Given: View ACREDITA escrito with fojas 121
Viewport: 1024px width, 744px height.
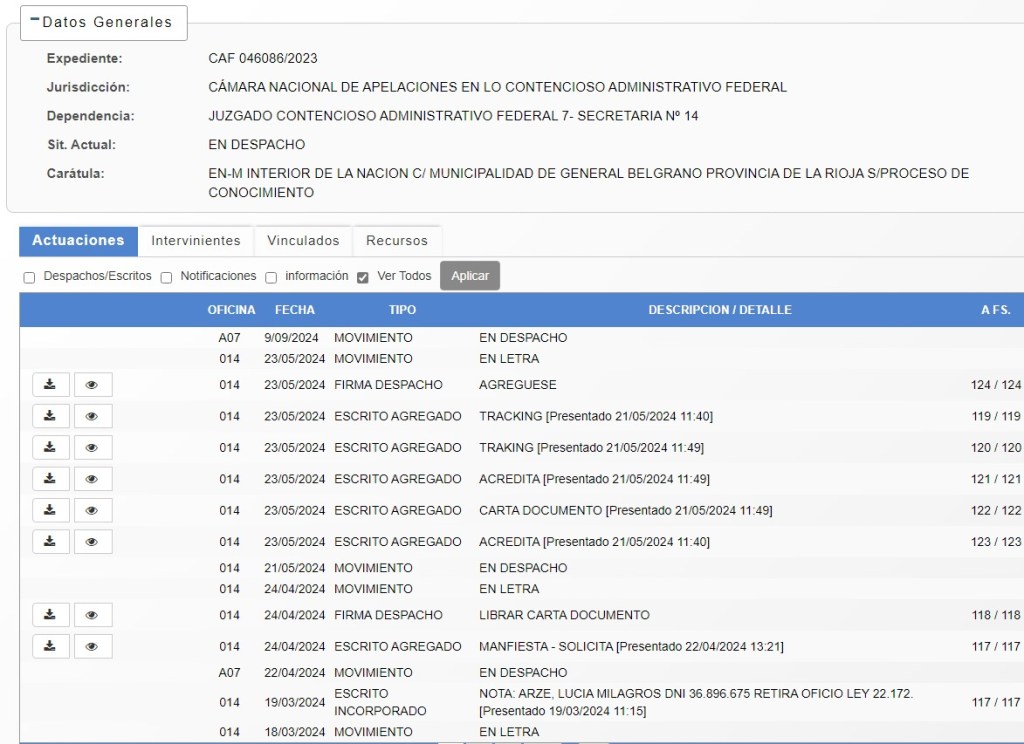Looking at the screenshot, I should [93, 479].
